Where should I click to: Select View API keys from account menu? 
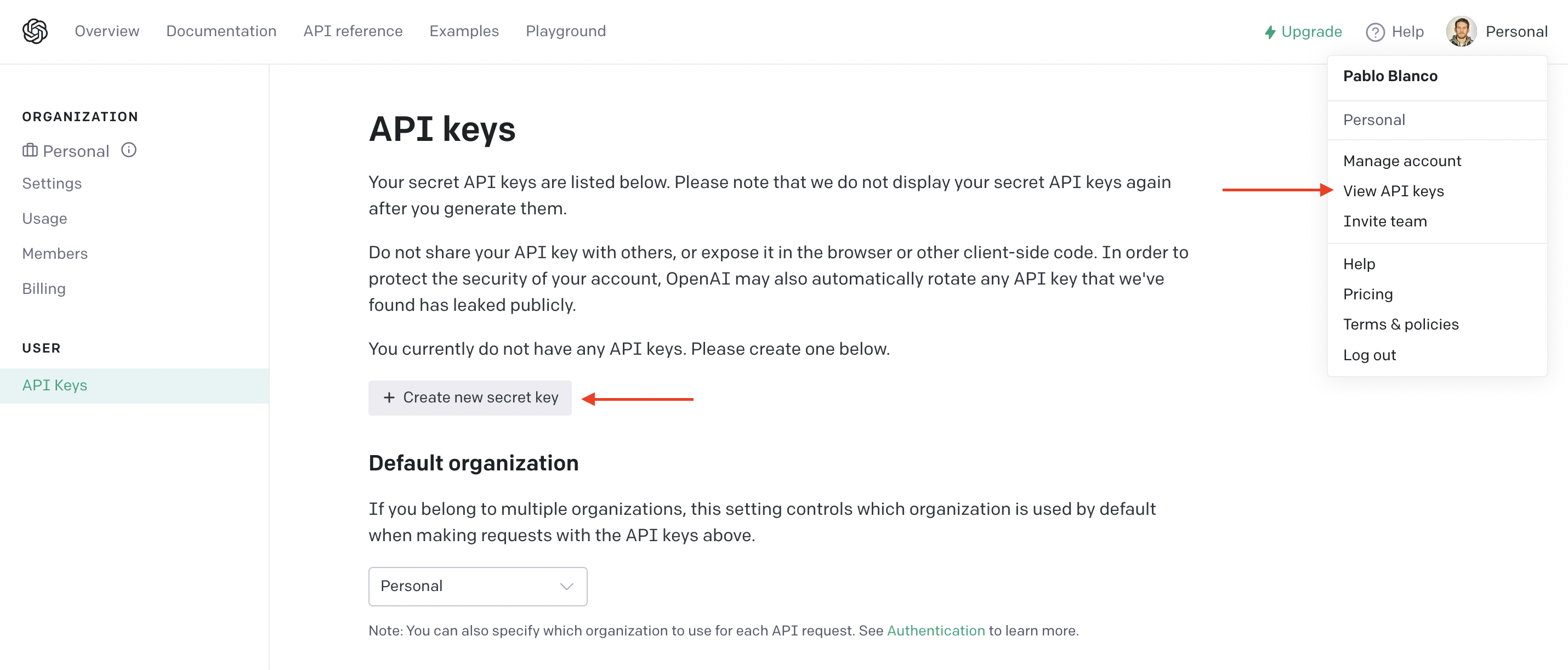[x=1393, y=191]
